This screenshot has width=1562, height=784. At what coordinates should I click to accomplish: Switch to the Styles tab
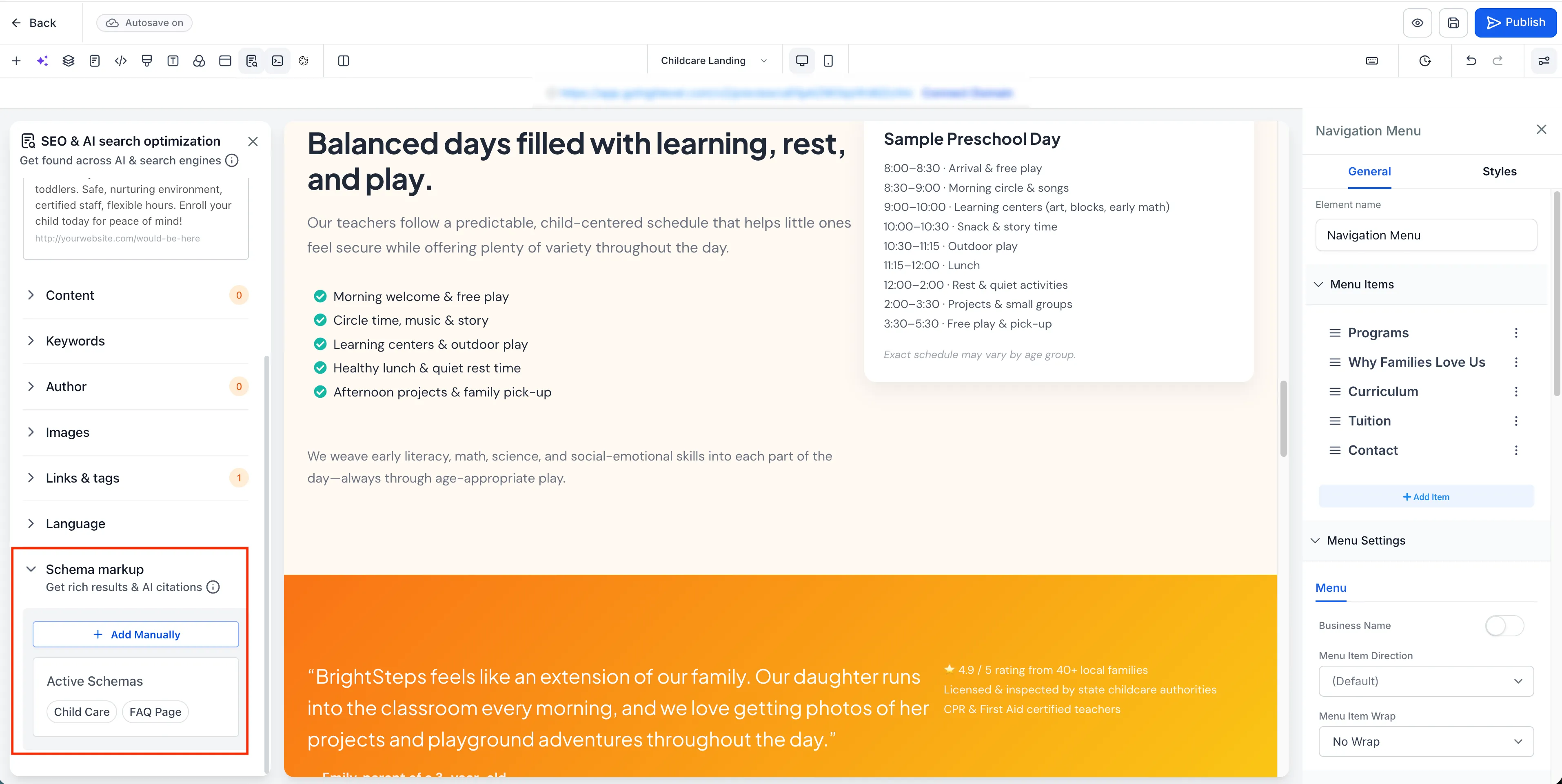1499,171
